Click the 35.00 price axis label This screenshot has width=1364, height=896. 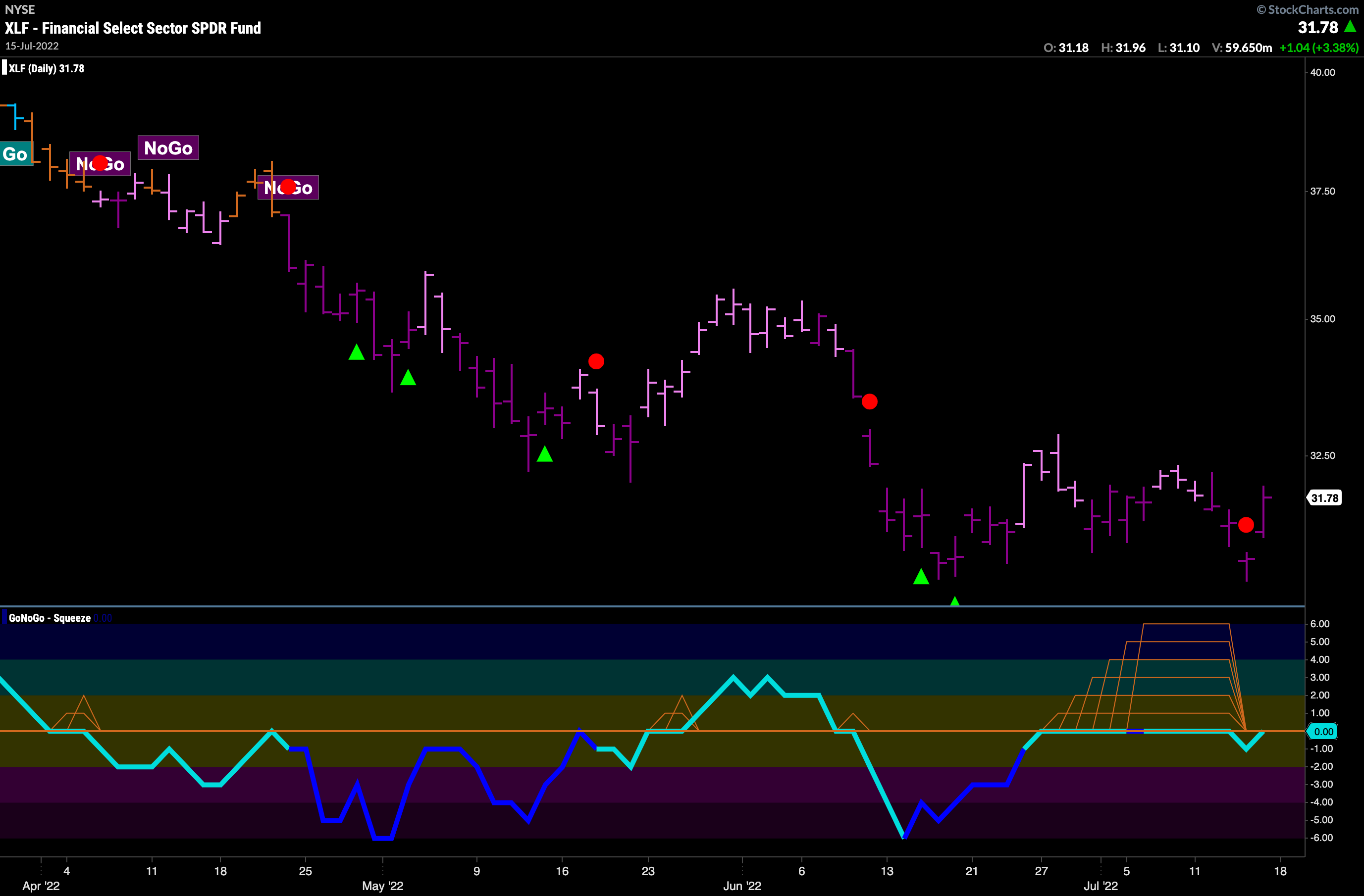(1322, 319)
